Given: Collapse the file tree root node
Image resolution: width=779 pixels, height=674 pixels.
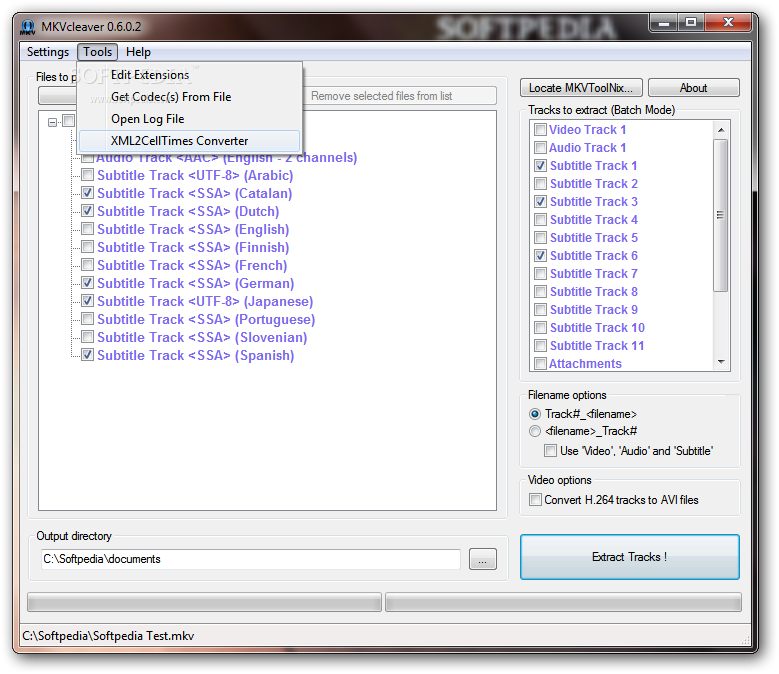Looking at the screenshot, I should (52, 122).
